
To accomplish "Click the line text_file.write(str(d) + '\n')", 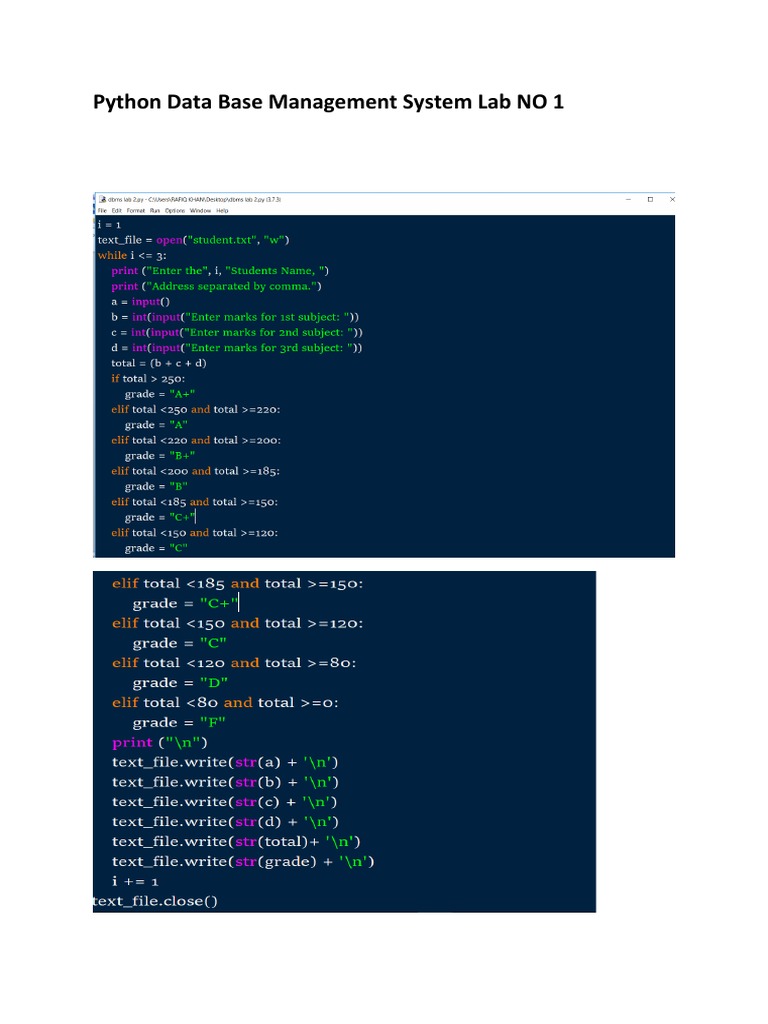I will coord(225,822).
